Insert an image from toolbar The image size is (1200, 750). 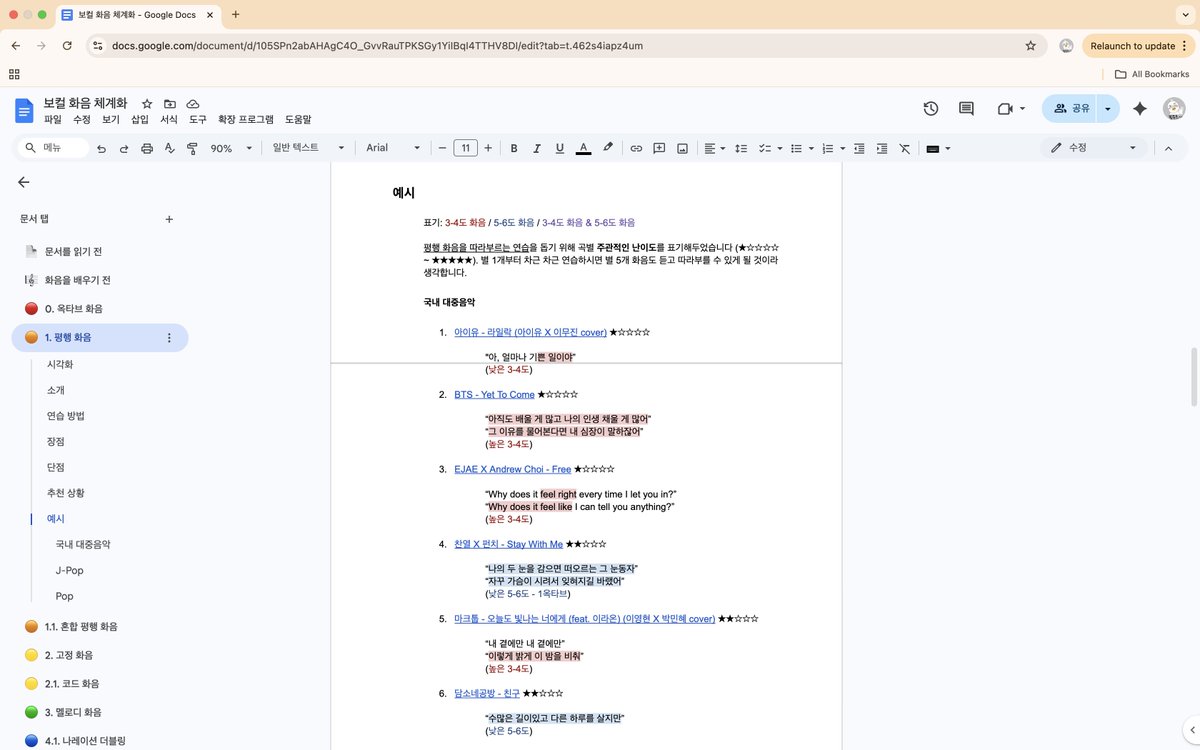tap(682, 148)
